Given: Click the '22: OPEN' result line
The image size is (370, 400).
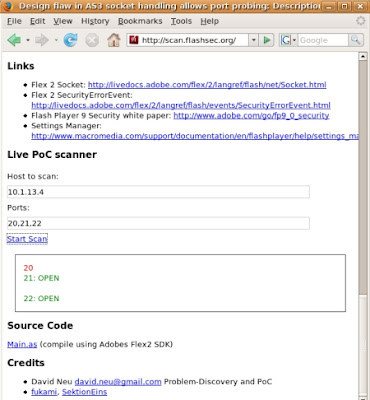Looking at the screenshot, I should (41, 298).
